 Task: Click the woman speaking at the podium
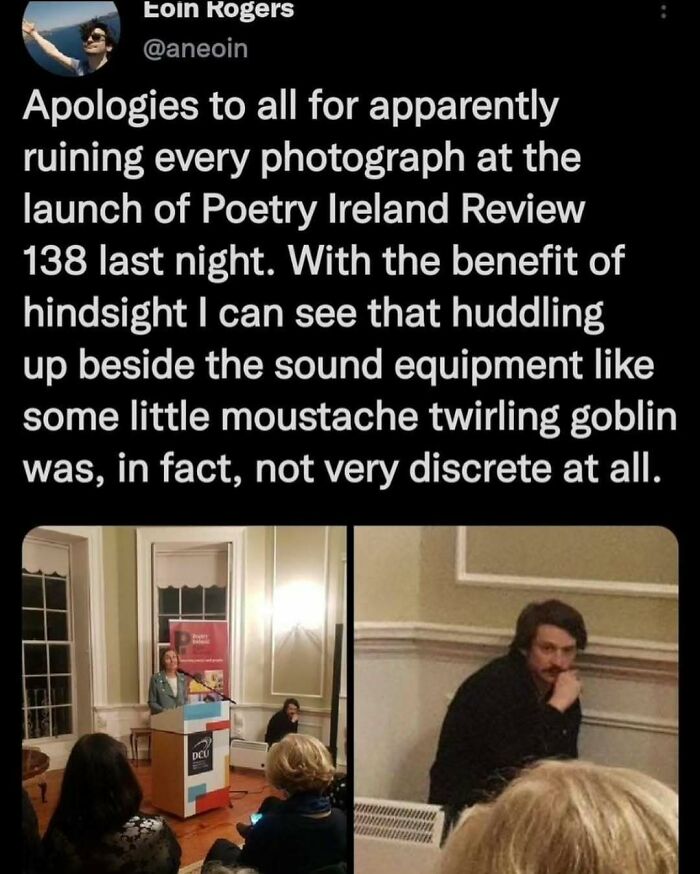point(166,681)
